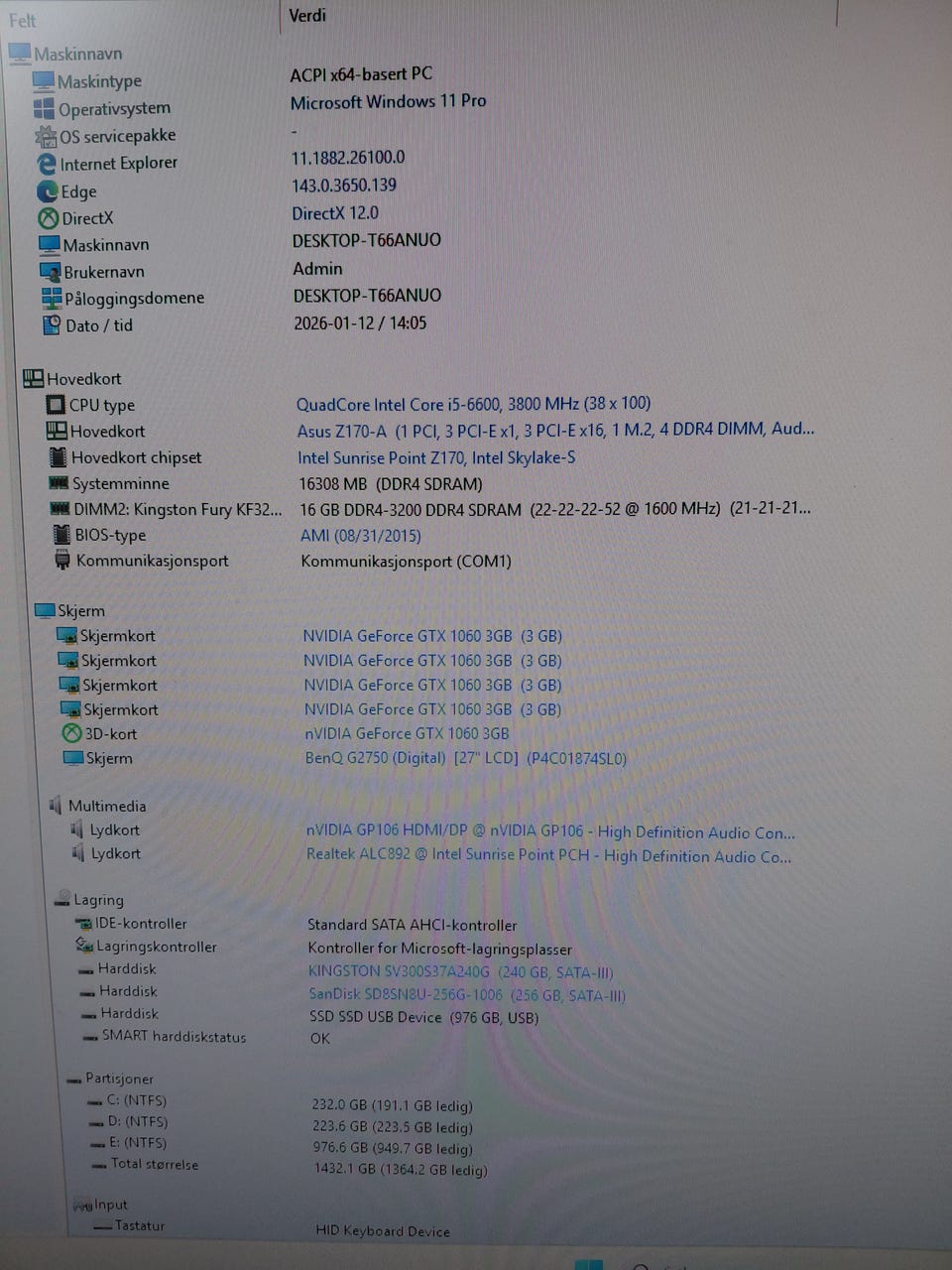
Task: Open the QuadCore Intel Core i5-6600 link
Action: [x=473, y=404]
